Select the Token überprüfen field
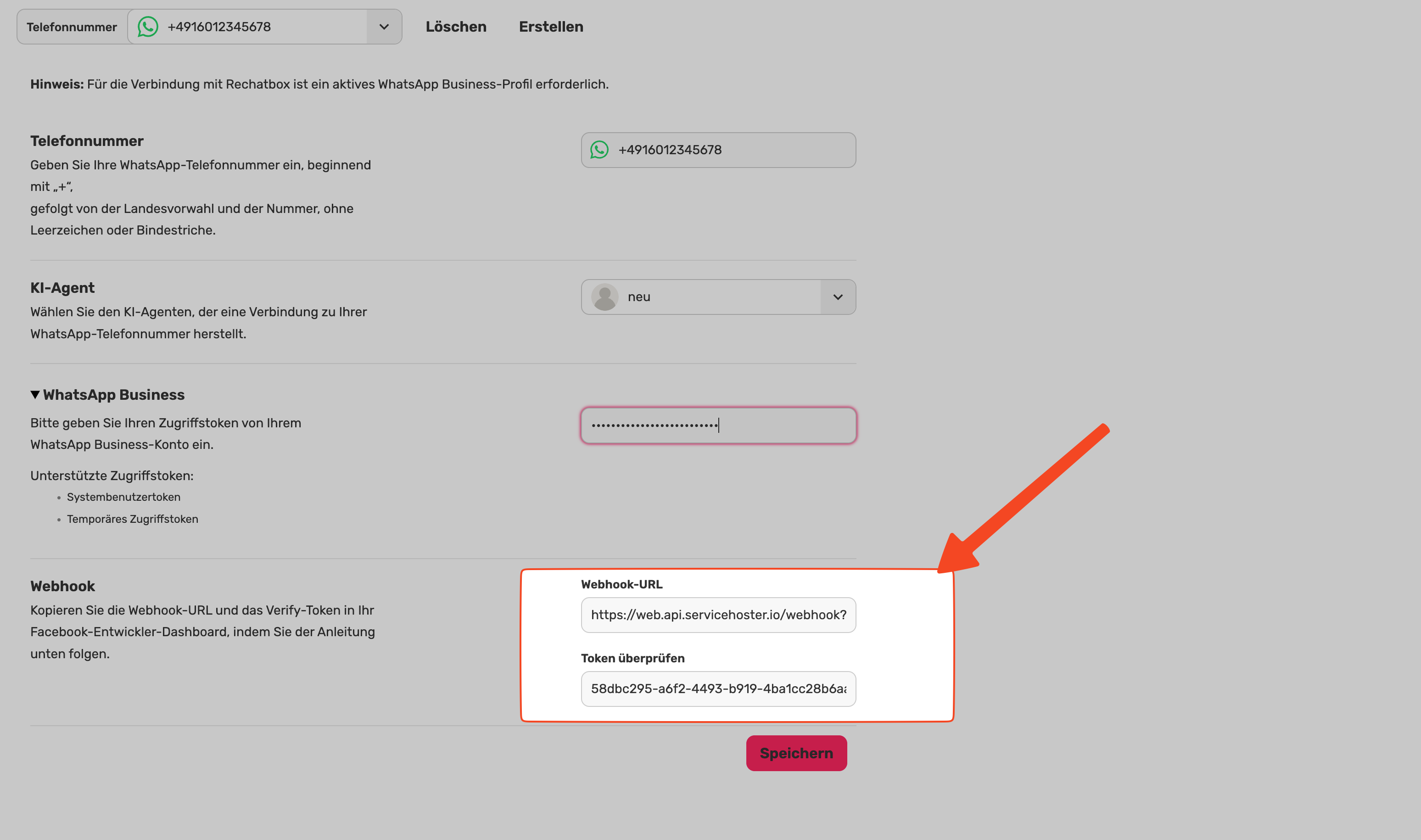1421x840 pixels. point(718,689)
